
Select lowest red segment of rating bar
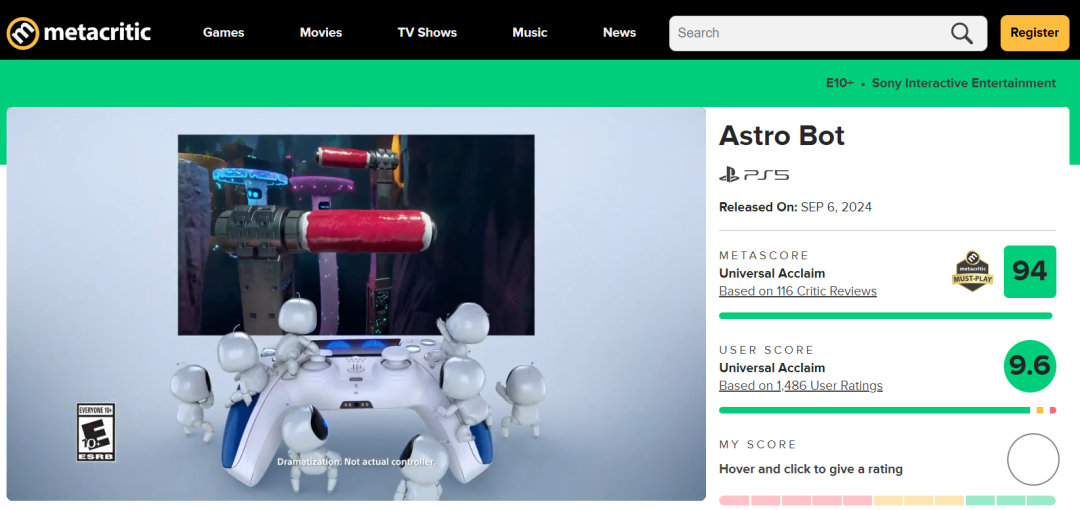point(734,500)
